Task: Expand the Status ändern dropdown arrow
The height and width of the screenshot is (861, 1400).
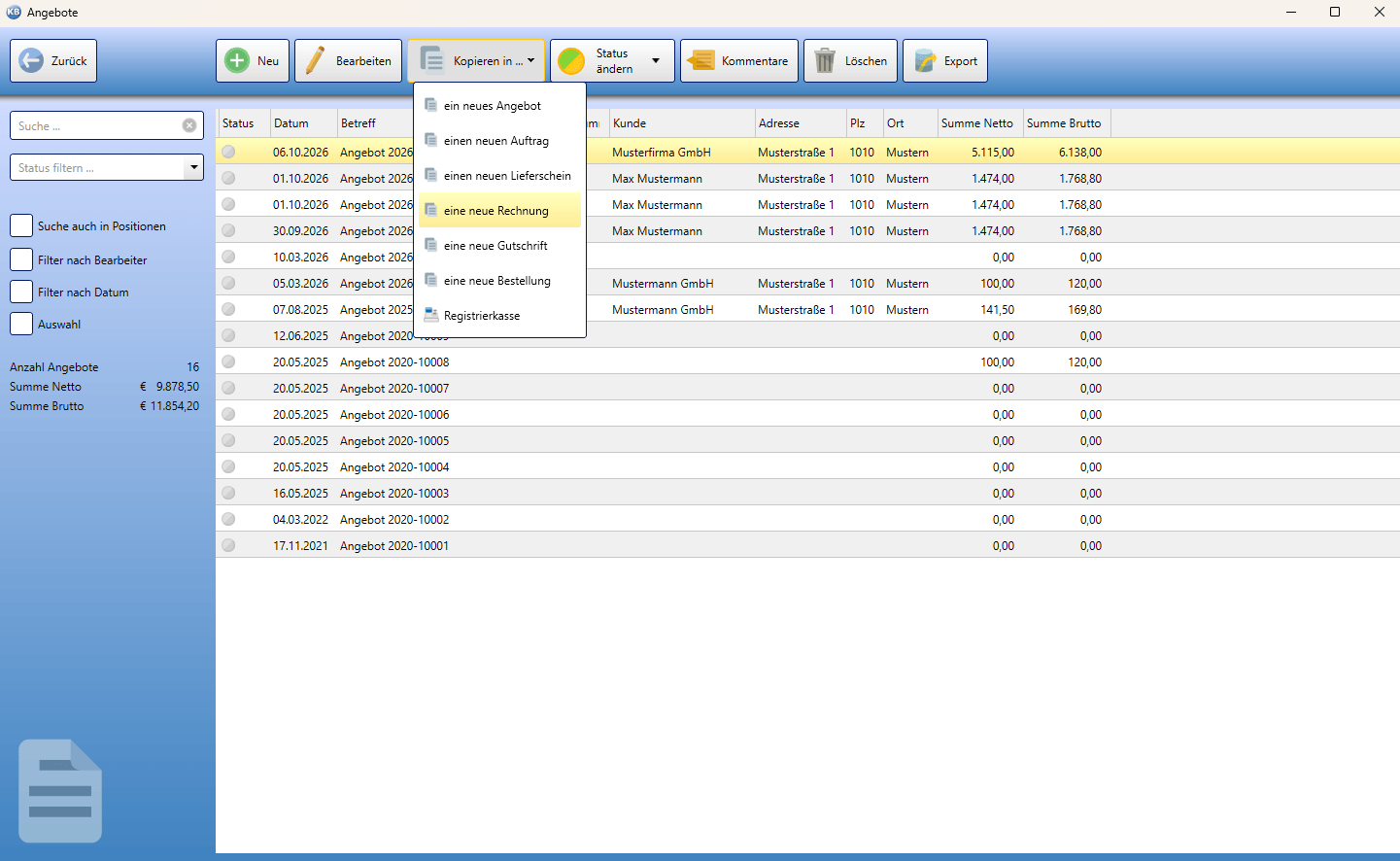Action: pyautogui.click(x=656, y=60)
